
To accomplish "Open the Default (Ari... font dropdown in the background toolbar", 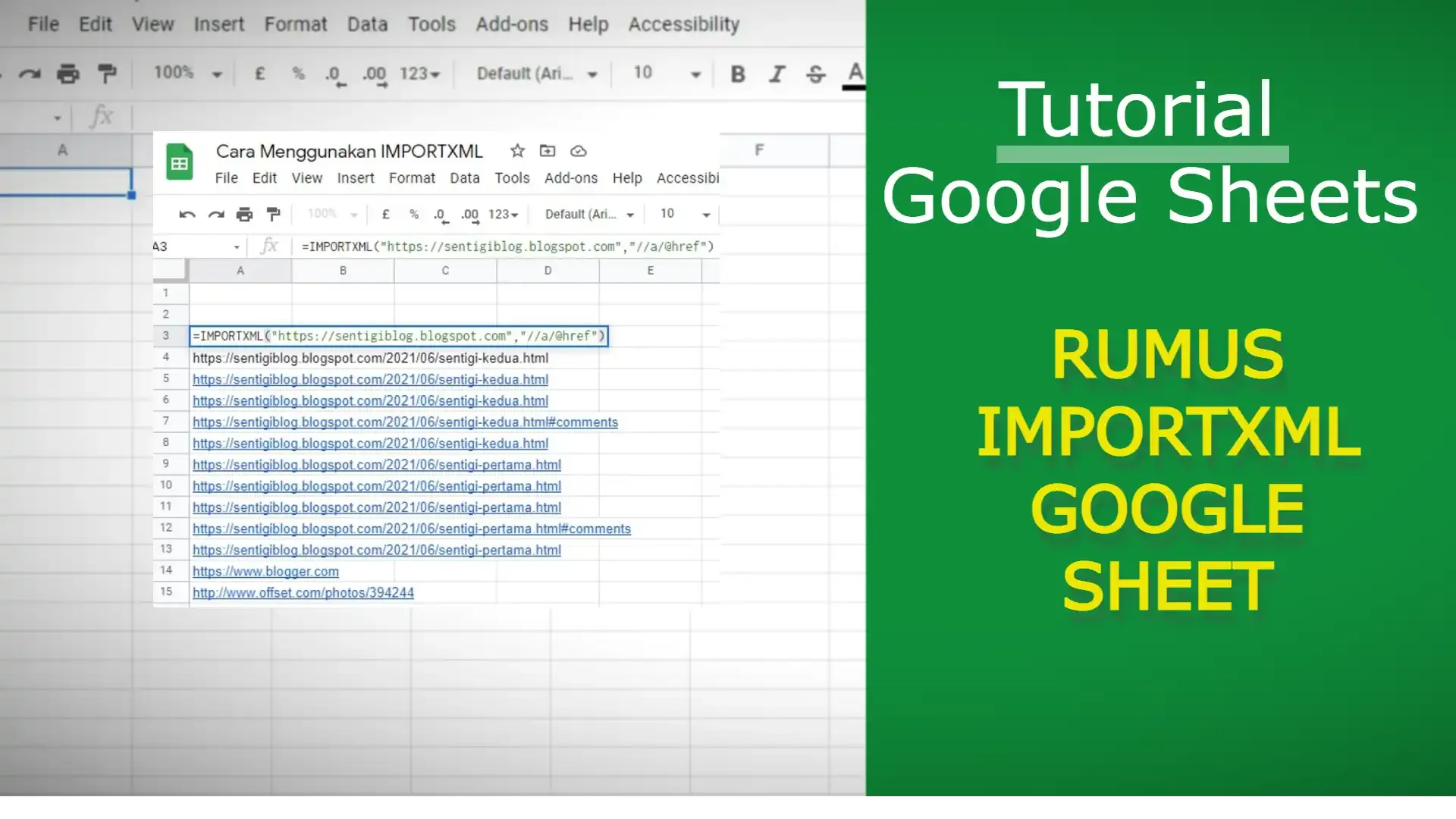I will (537, 74).
